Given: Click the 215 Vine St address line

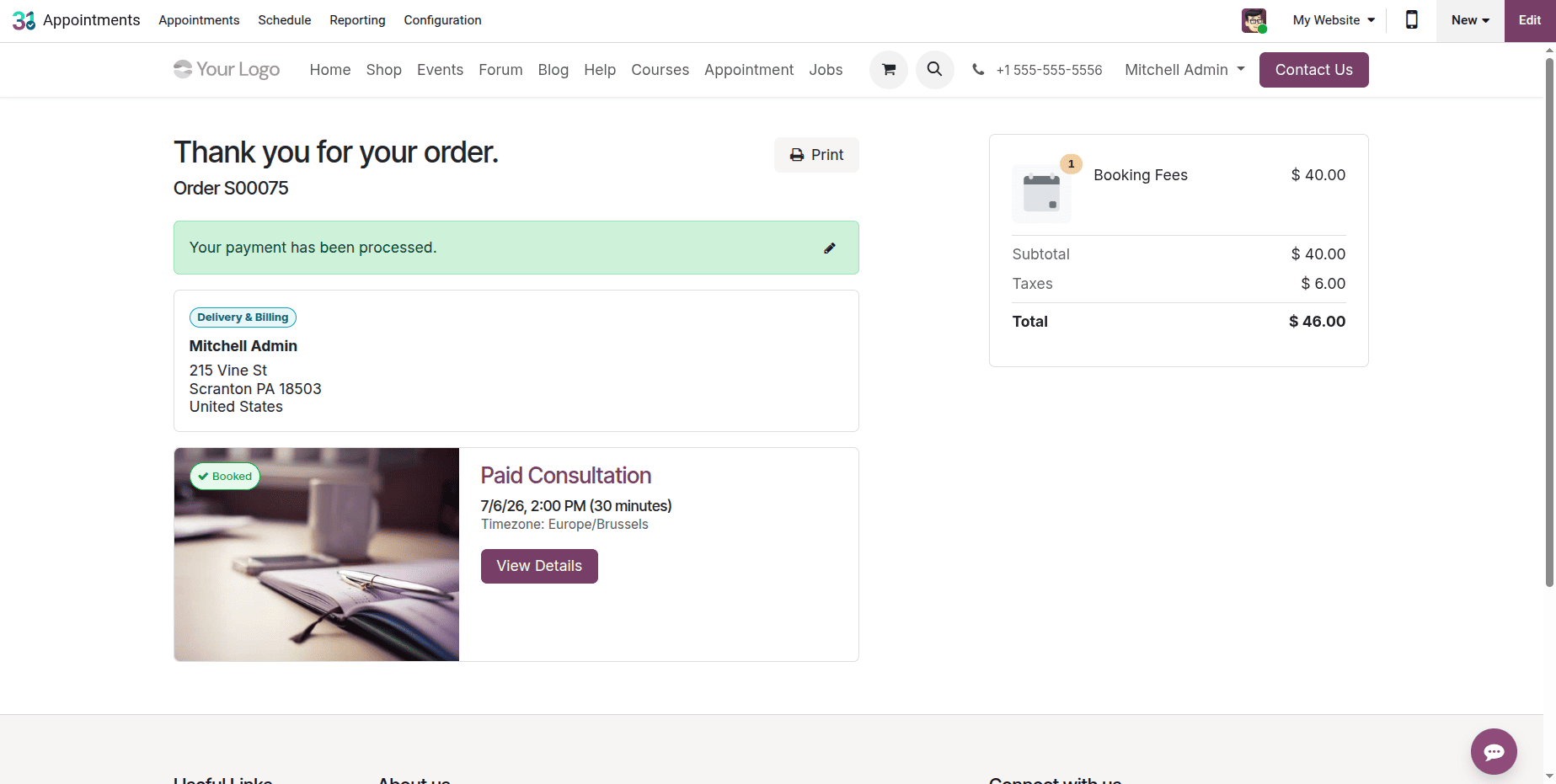Looking at the screenshot, I should 228,371.
